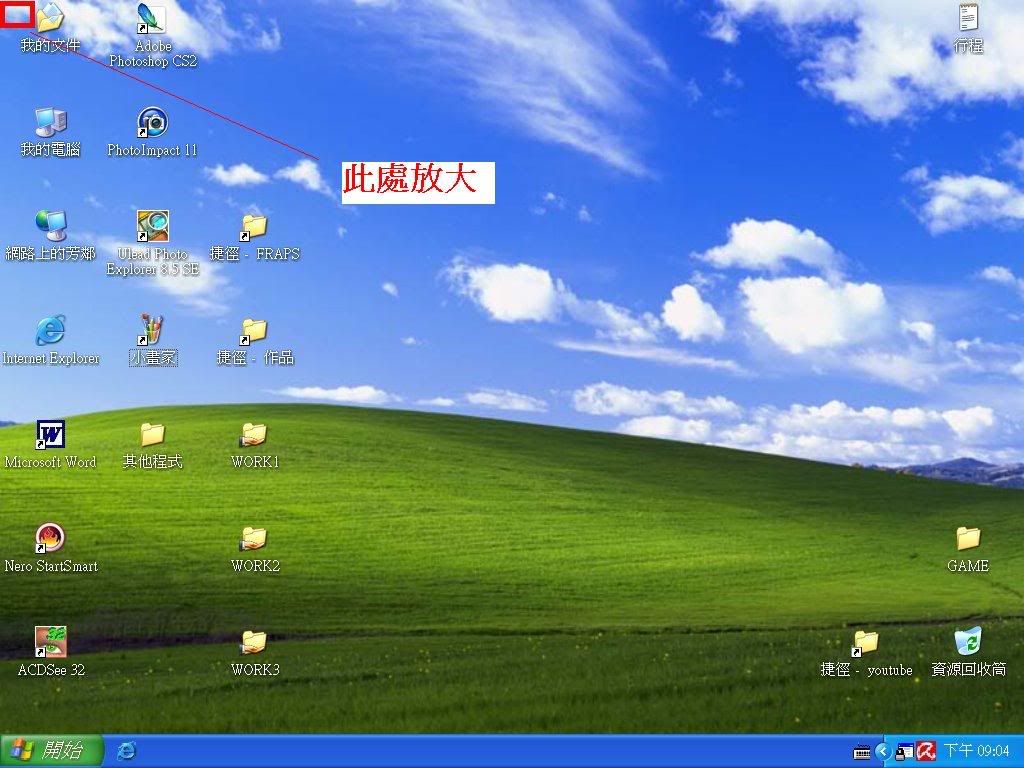
Task: Click the 資源回收筒 Recycle Bin icon
Action: click(x=968, y=642)
